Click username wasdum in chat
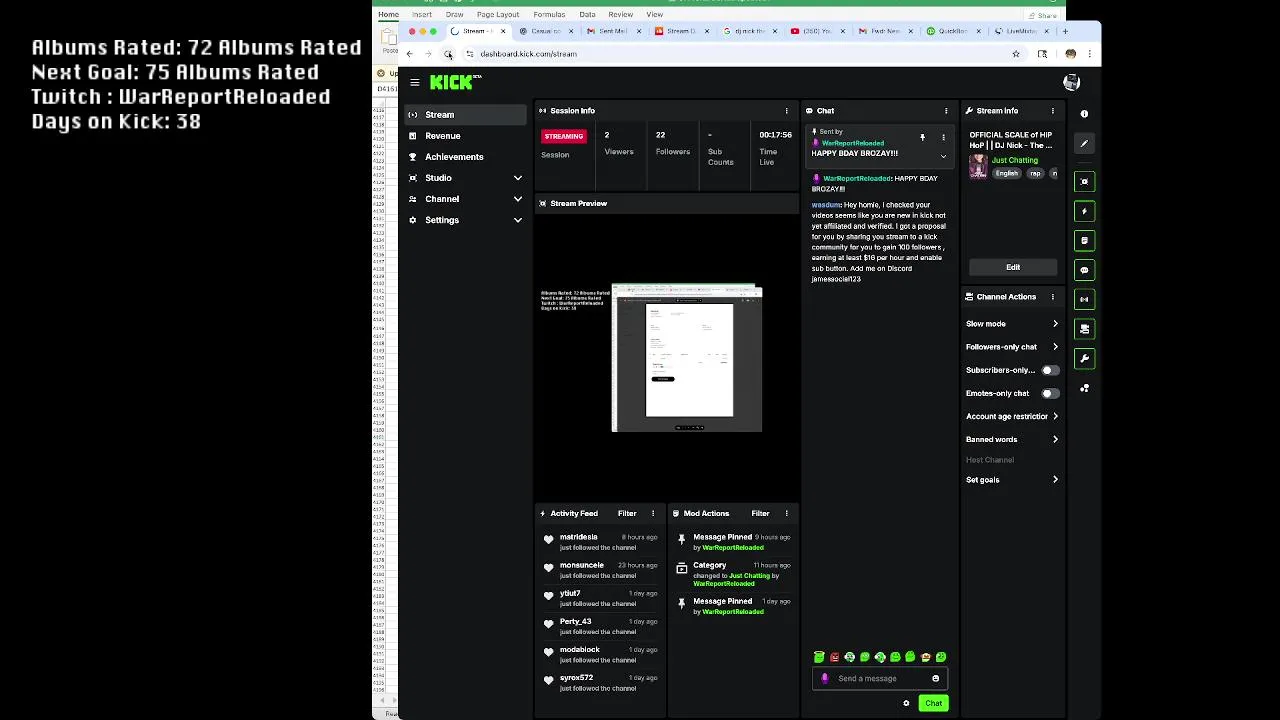1280x720 pixels. pyautogui.click(x=825, y=205)
